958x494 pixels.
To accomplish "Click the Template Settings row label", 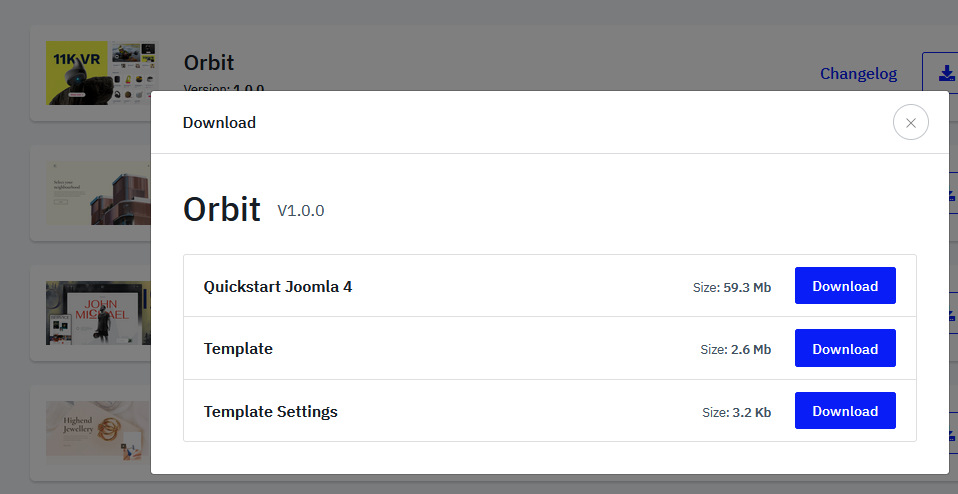I will click(x=270, y=411).
